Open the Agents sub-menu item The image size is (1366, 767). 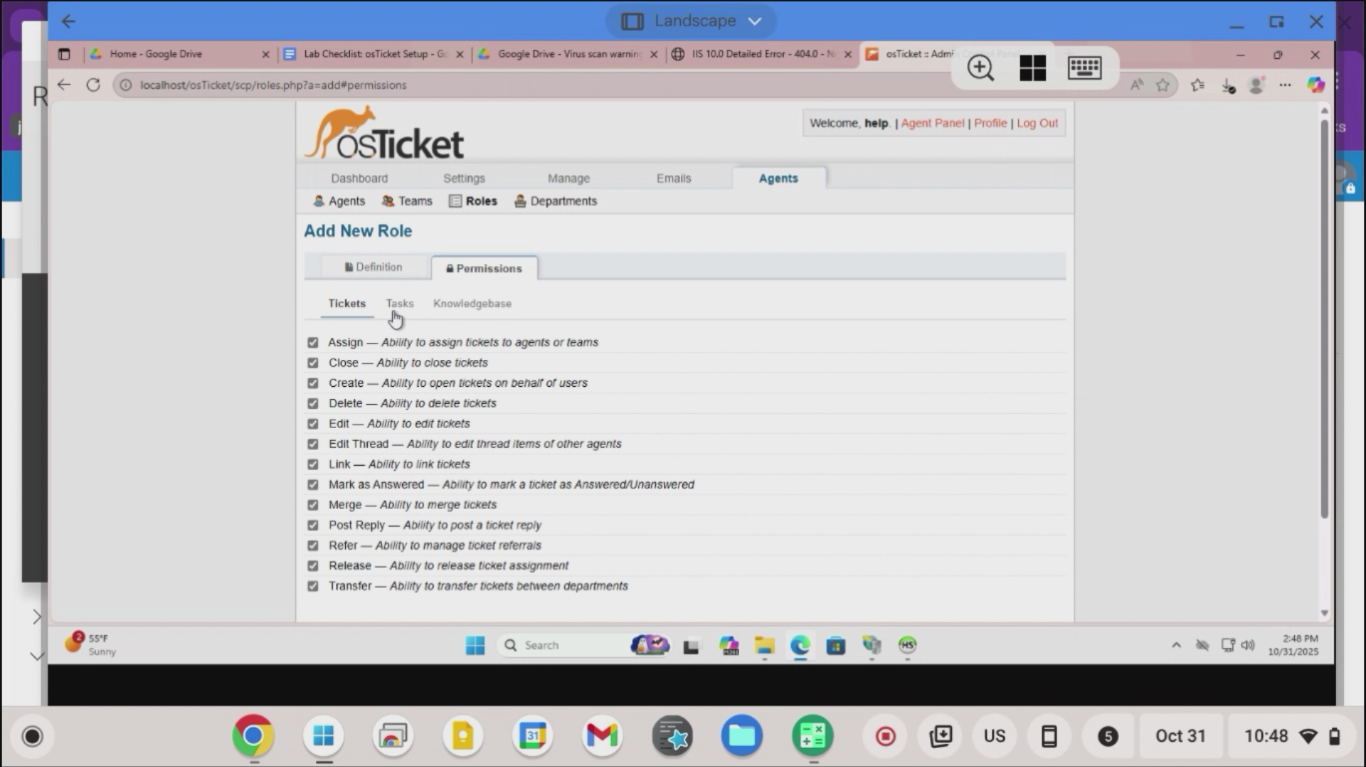pyautogui.click(x=339, y=201)
